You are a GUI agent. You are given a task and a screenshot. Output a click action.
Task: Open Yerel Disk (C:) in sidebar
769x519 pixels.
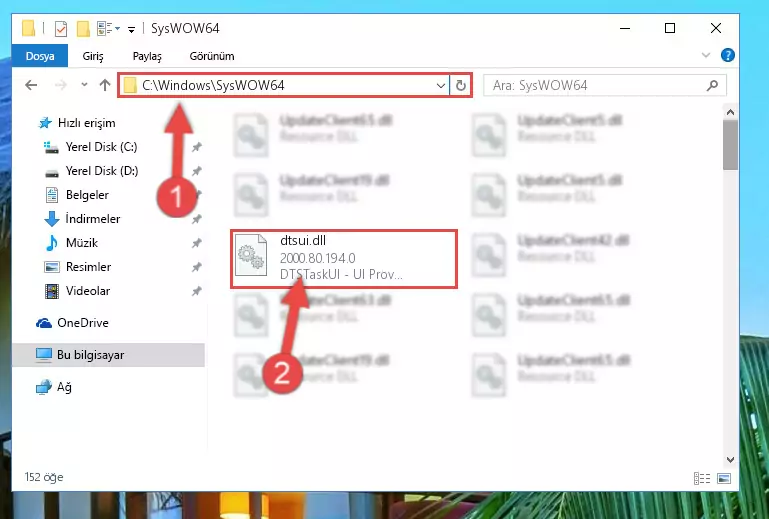click(x=102, y=147)
